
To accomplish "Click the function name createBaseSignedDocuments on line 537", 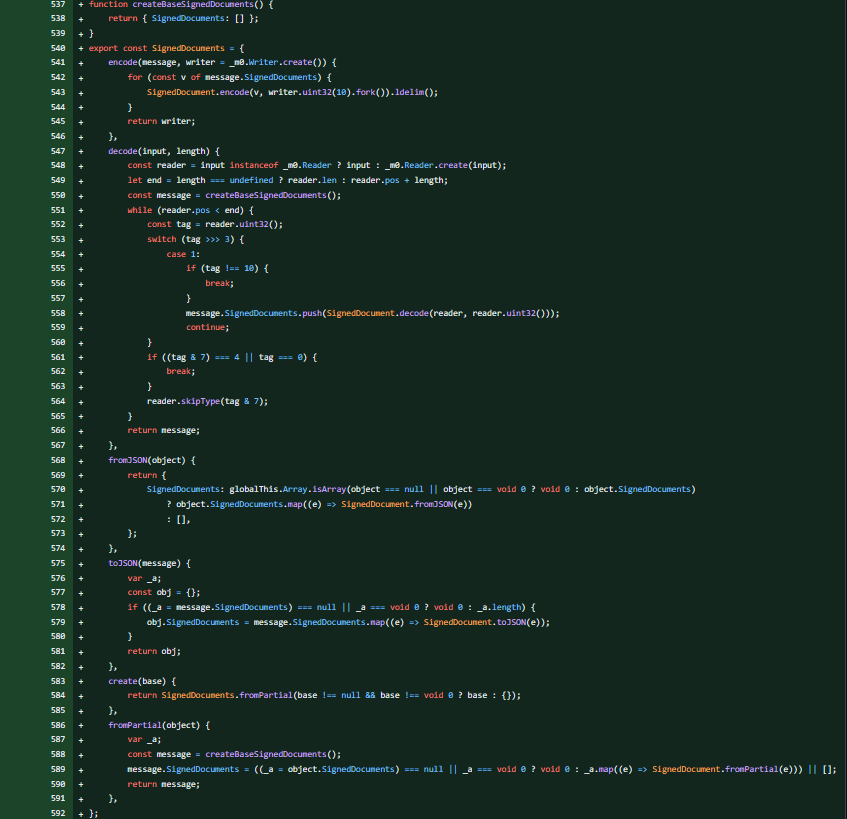I will tap(193, 4).
